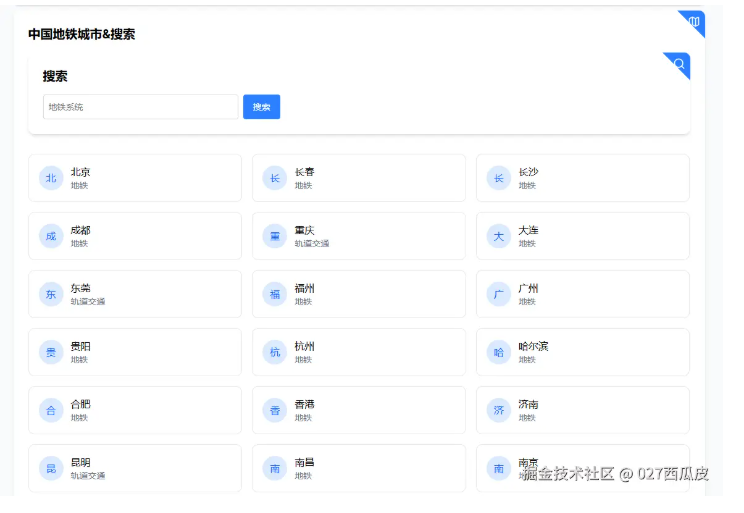Click the 合 avatar icon for 合肥

pyautogui.click(x=51, y=410)
